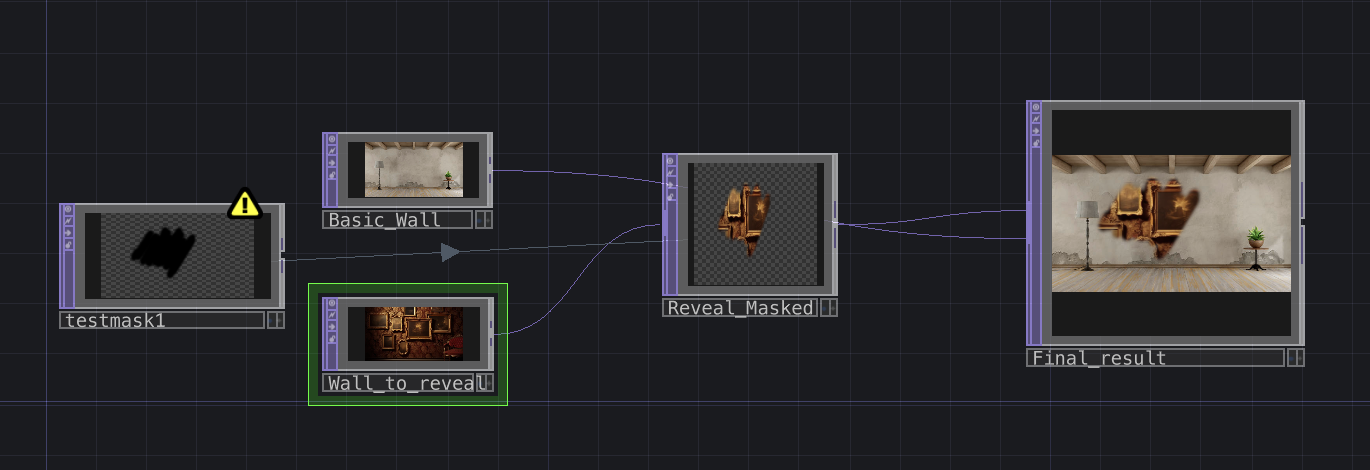
Task: Click Clone Immune flag on Reveal_Masked node
Action: 670,170
